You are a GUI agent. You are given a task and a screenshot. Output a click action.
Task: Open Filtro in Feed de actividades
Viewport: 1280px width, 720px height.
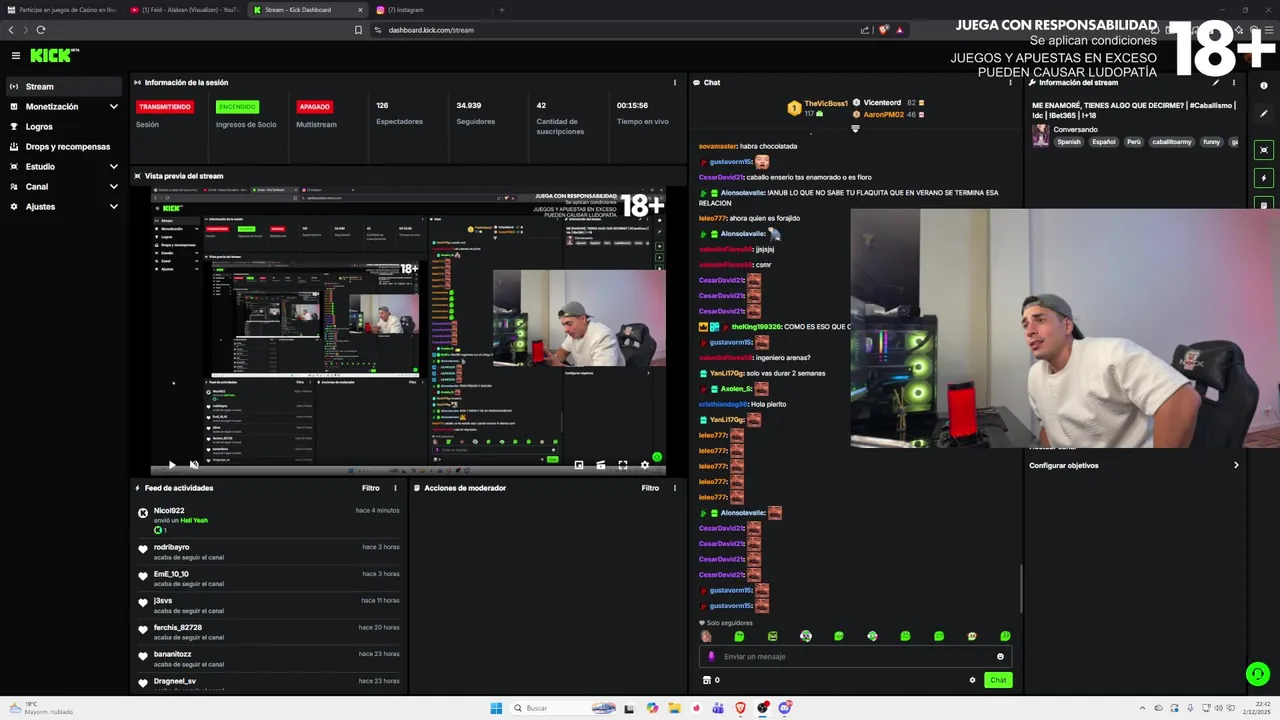pyautogui.click(x=371, y=488)
